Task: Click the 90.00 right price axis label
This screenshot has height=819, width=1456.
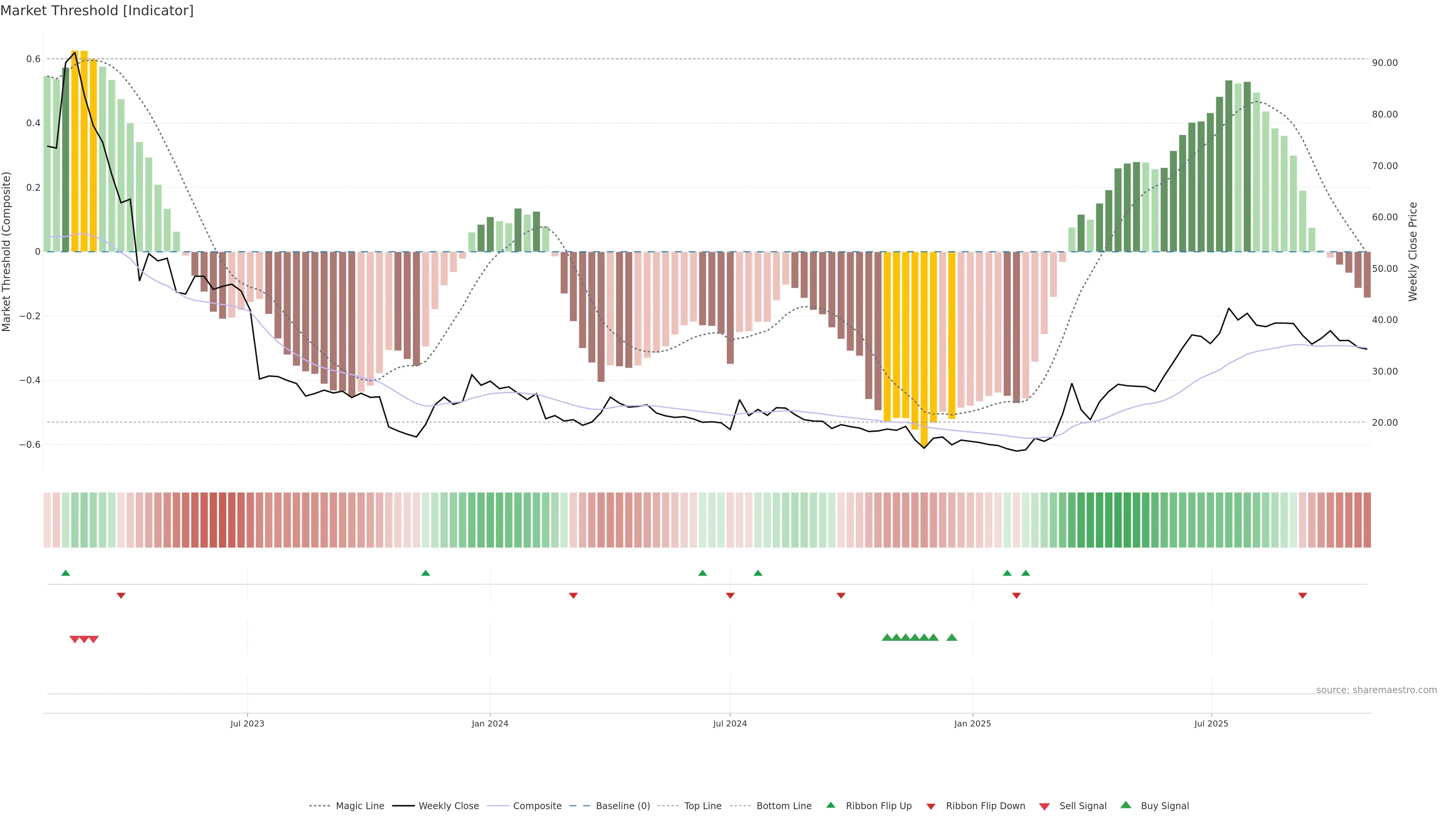Action: point(1385,63)
